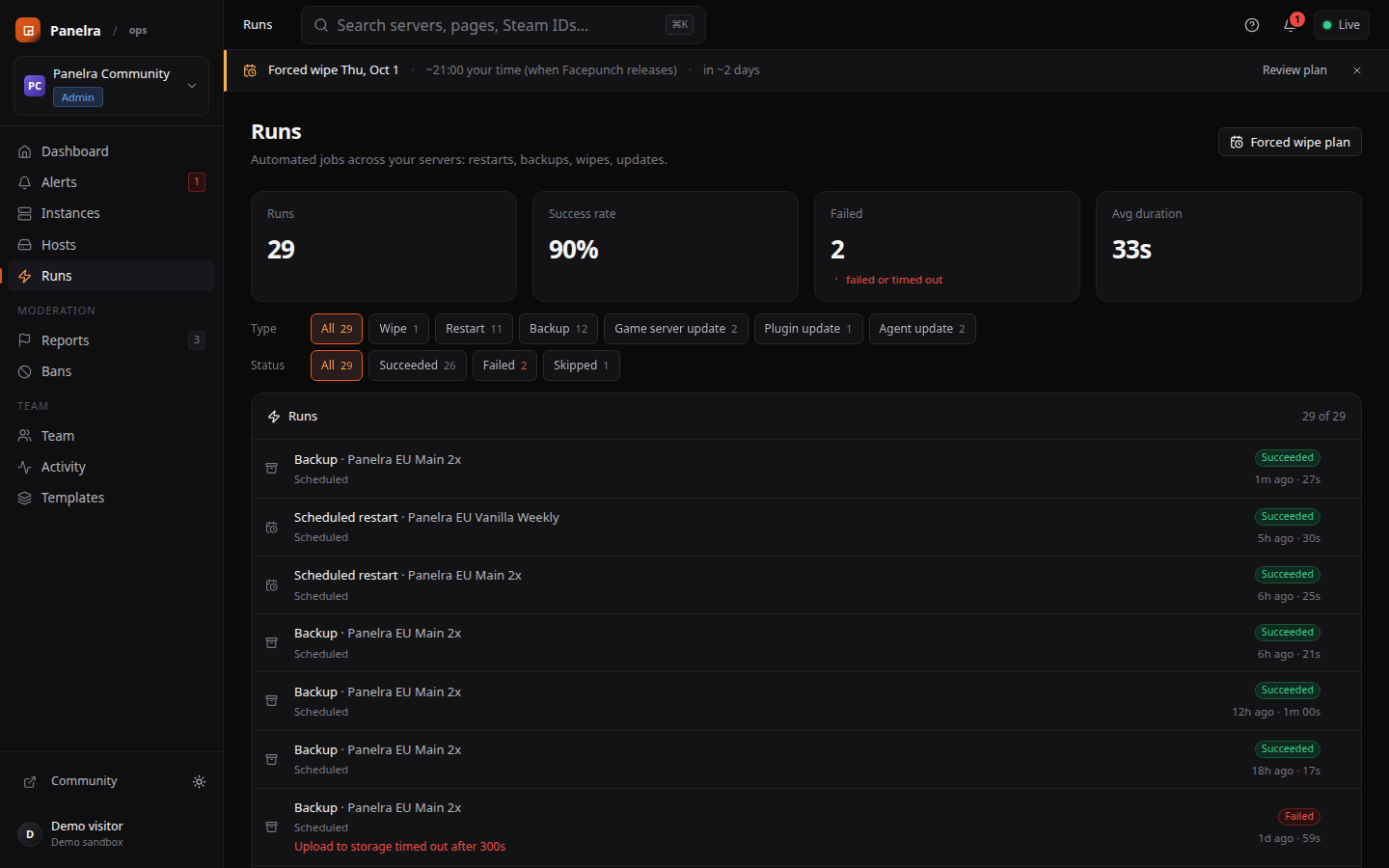Filter runs by Plugin update

tap(808, 329)
